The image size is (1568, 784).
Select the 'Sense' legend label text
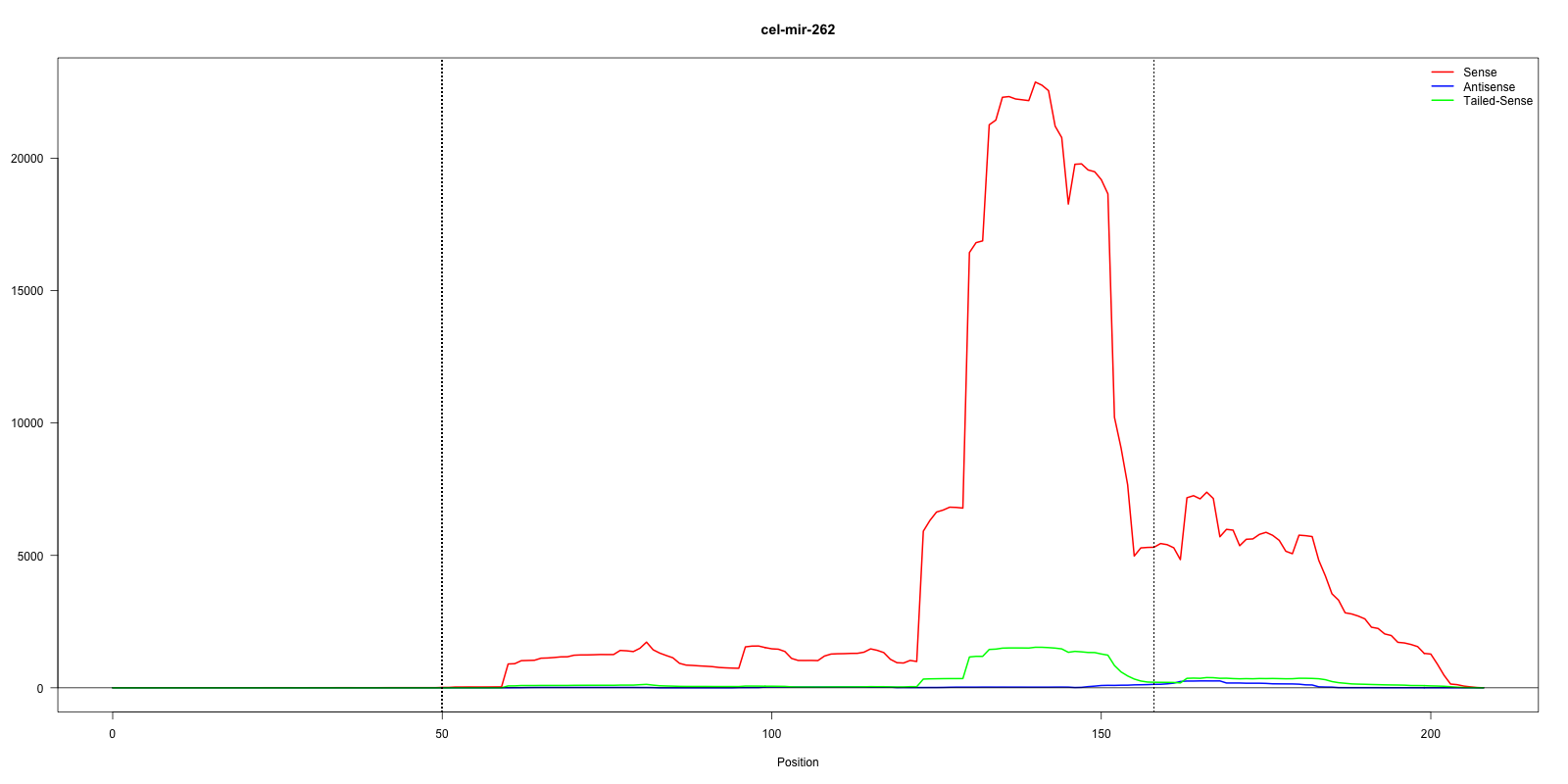coord(1479,73)
